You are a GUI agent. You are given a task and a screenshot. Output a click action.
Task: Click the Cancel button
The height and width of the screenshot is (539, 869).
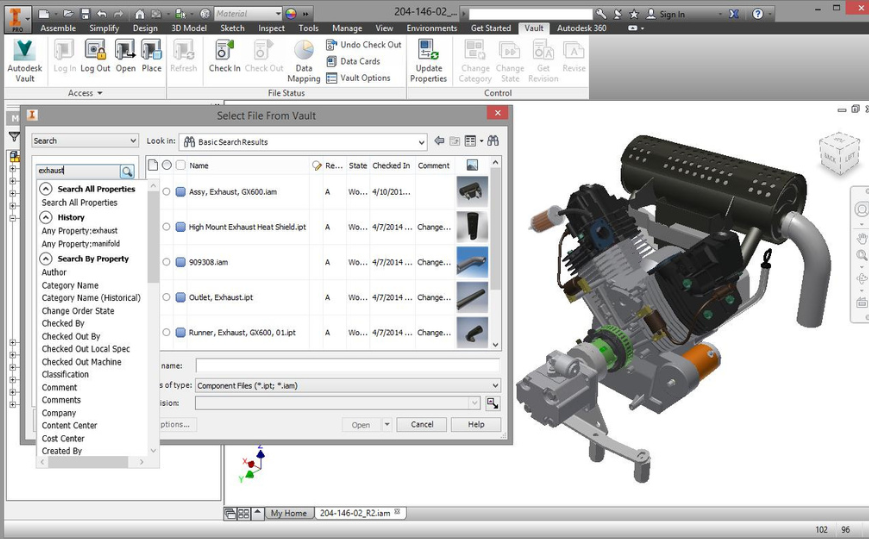click(x=422, y=424)
